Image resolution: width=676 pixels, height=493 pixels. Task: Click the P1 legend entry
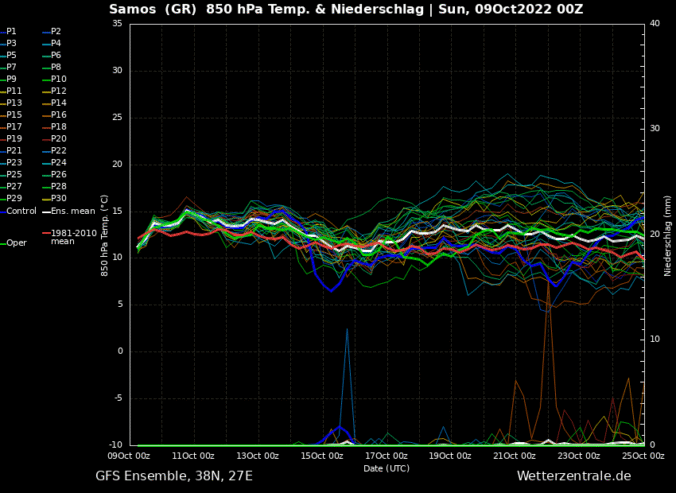coord(12,32)
